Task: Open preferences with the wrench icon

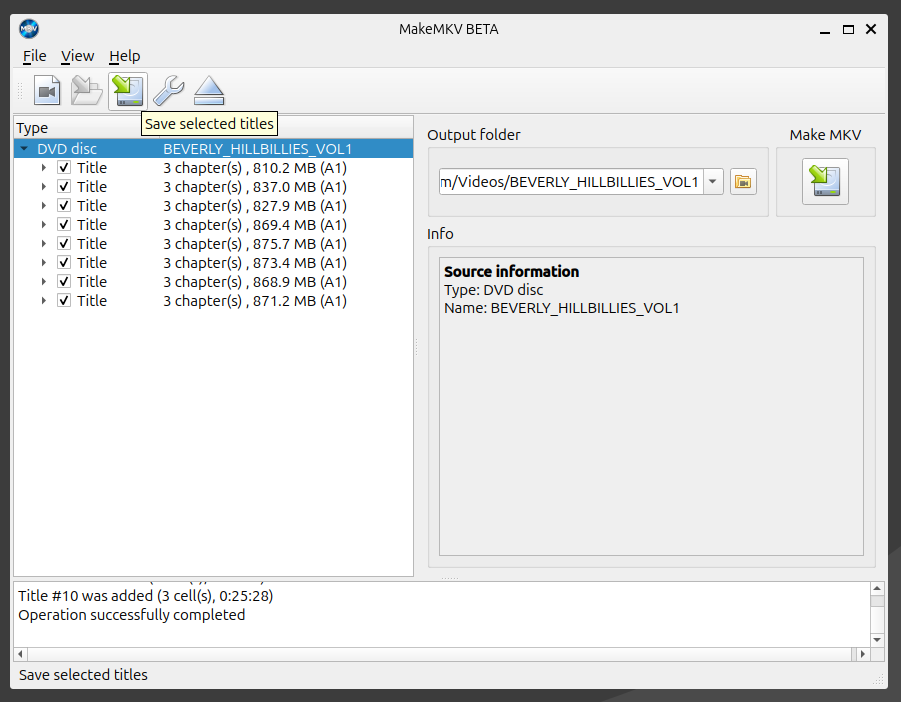Action: 168,91
